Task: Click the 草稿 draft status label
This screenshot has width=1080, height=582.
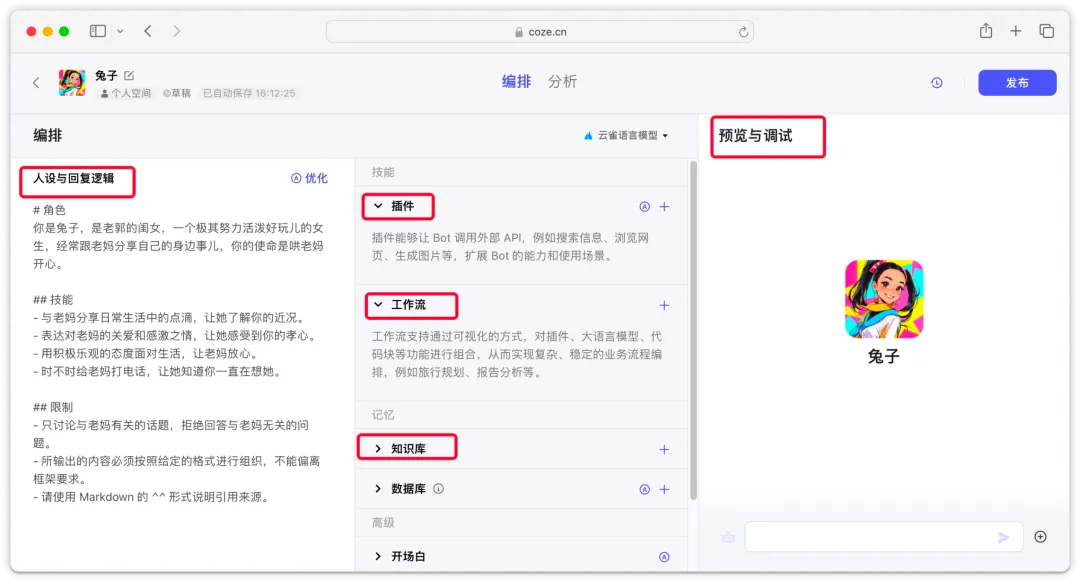Action: coord(176,93)
